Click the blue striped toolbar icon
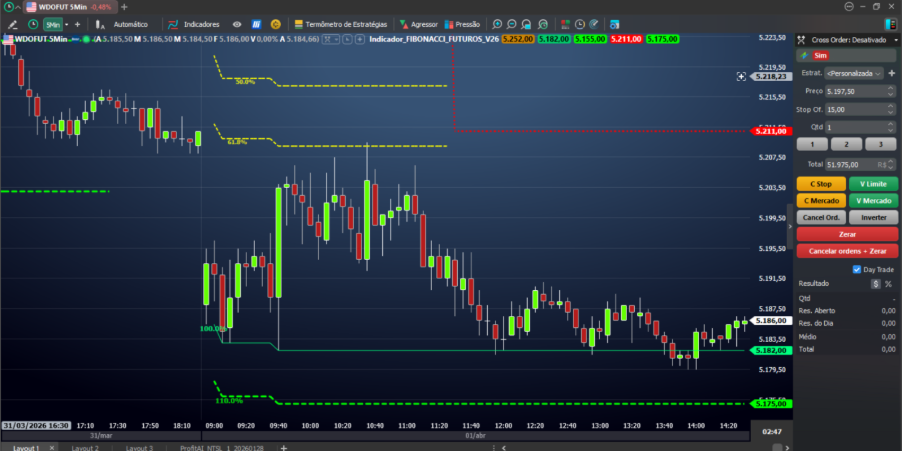The image size is (903, 451). 257,25
